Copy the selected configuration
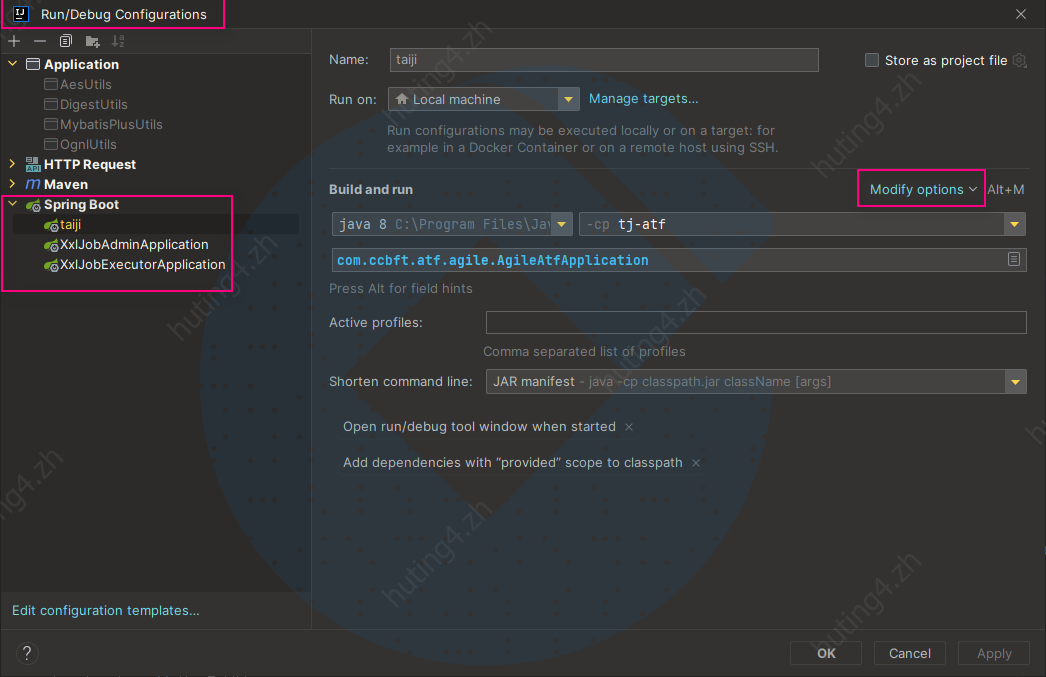 click(65, 41)
